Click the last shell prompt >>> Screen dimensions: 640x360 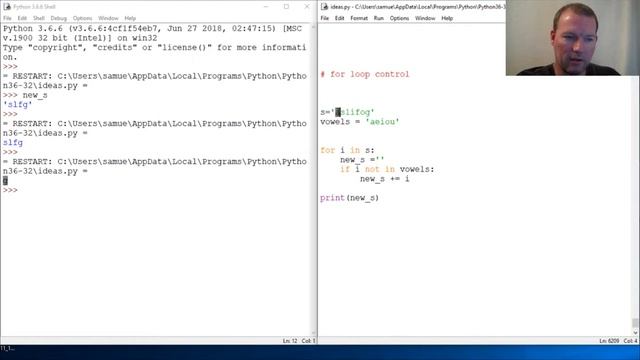(10, 190)
